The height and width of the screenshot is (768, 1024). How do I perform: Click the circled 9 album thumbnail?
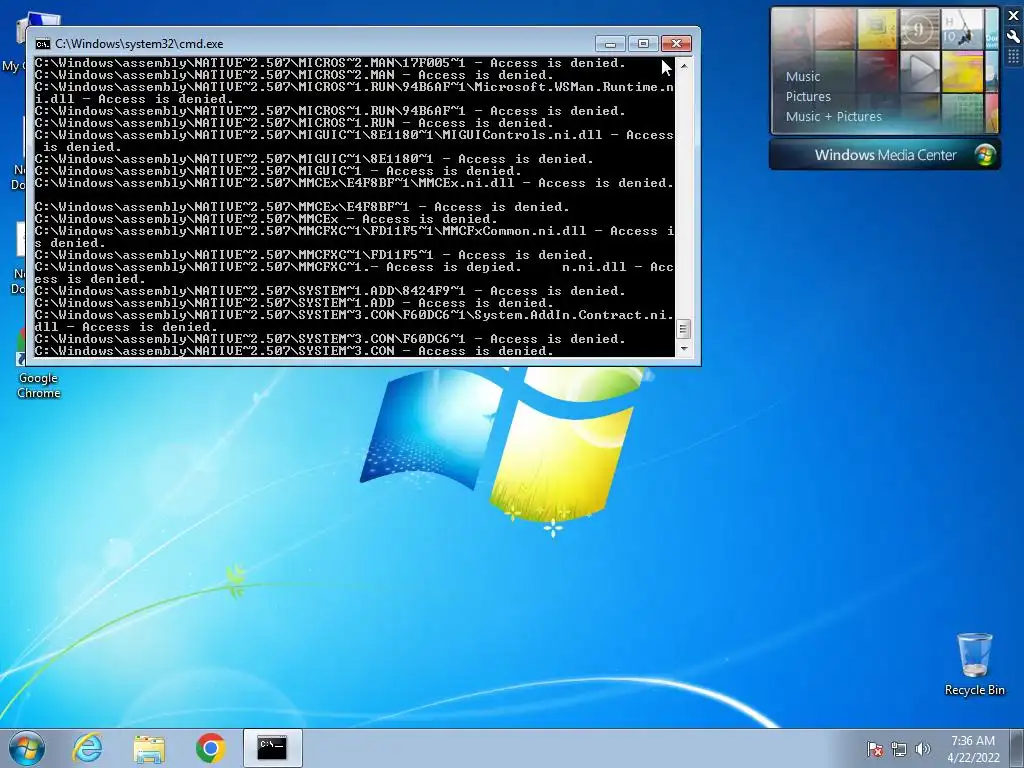(x=920, y=29)
